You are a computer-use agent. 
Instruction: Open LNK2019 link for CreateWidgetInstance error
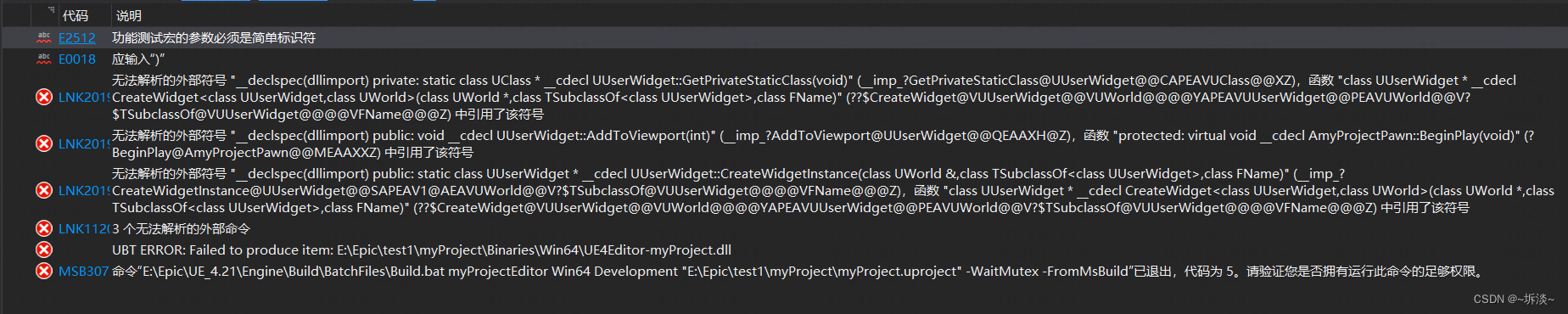click(83, 191)
